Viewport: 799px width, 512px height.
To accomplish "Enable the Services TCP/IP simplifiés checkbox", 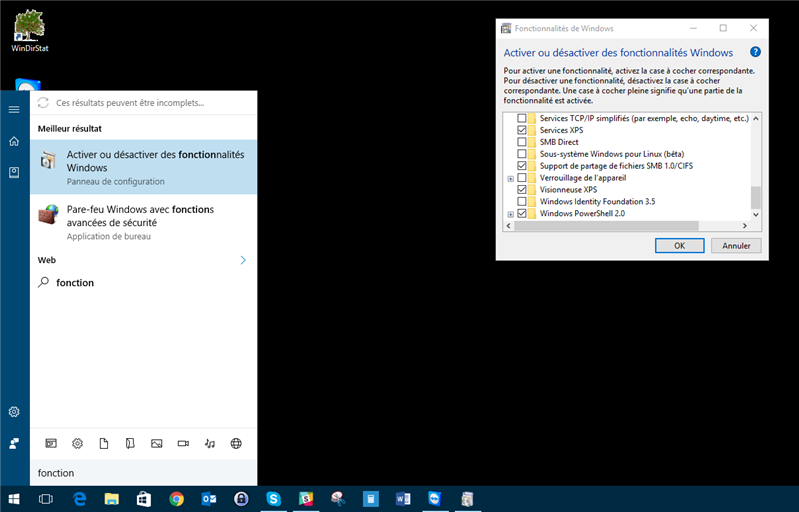I will click(522, 118).
